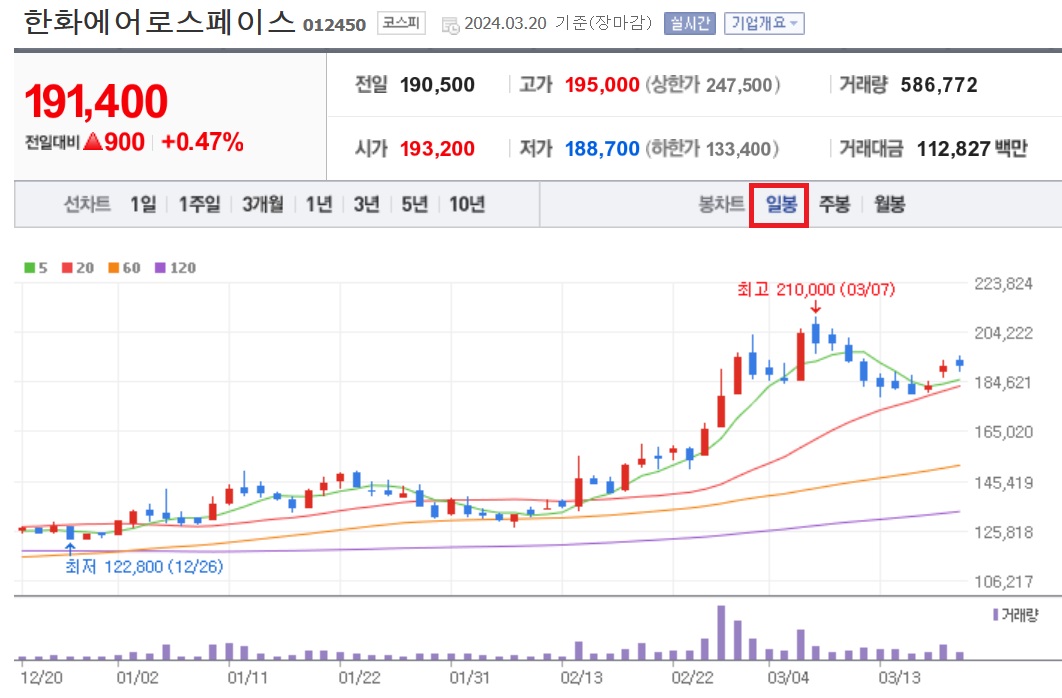This screenshot has height=698, width=1062.
Task: Click the current price 191,400
Action: coord(95,102)
